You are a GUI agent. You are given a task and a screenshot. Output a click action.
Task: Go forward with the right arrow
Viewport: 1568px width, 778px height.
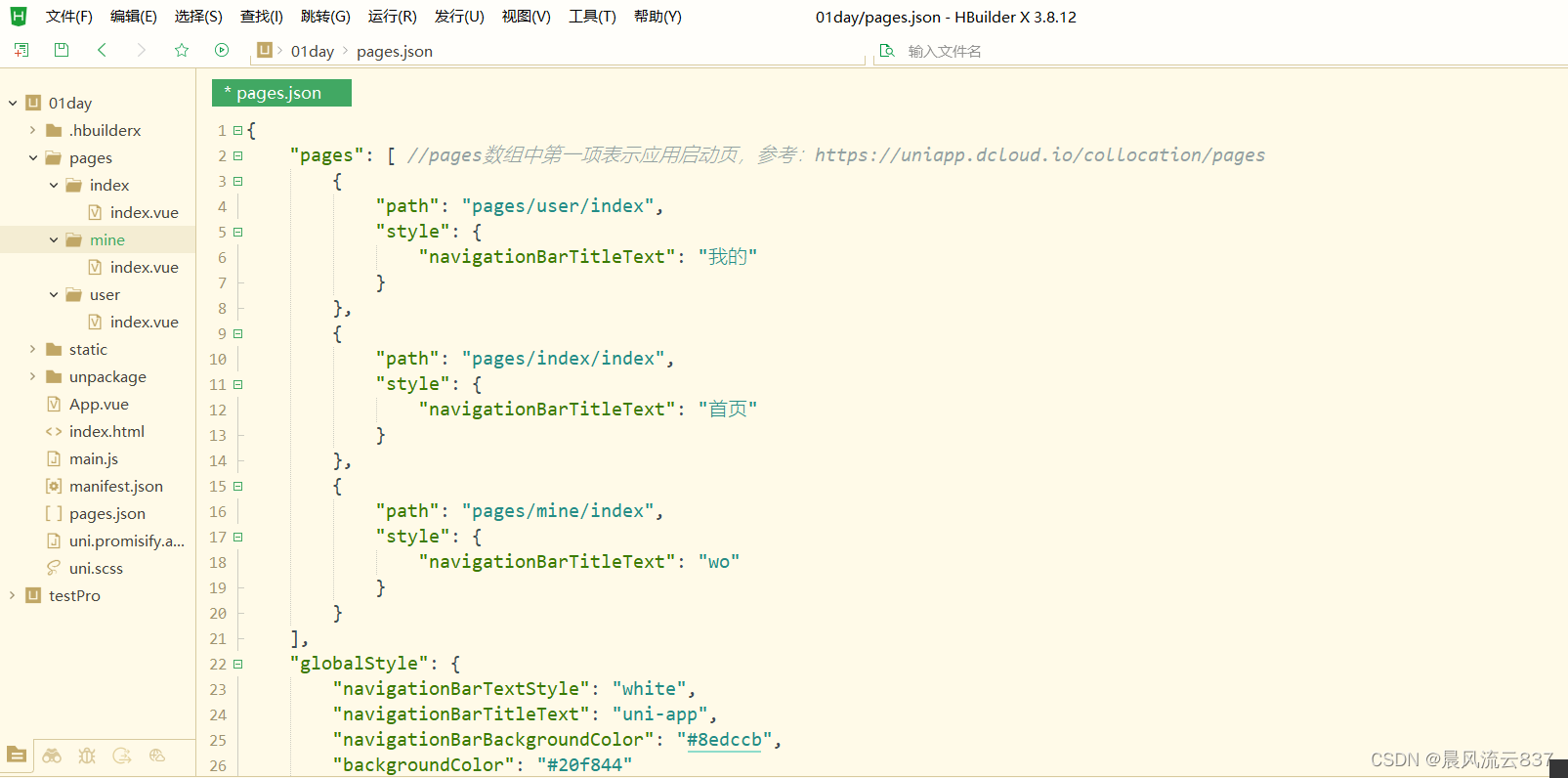pos(142,50)
